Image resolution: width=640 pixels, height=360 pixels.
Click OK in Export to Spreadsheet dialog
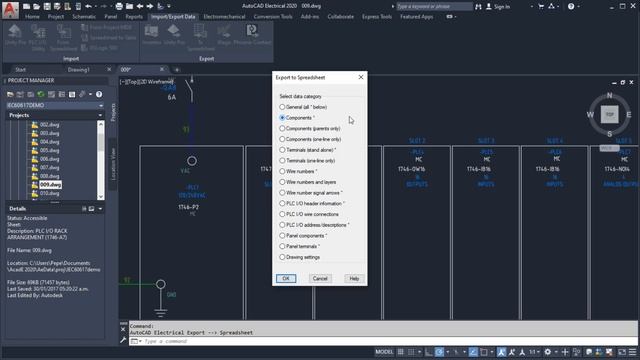click(286, 278)
